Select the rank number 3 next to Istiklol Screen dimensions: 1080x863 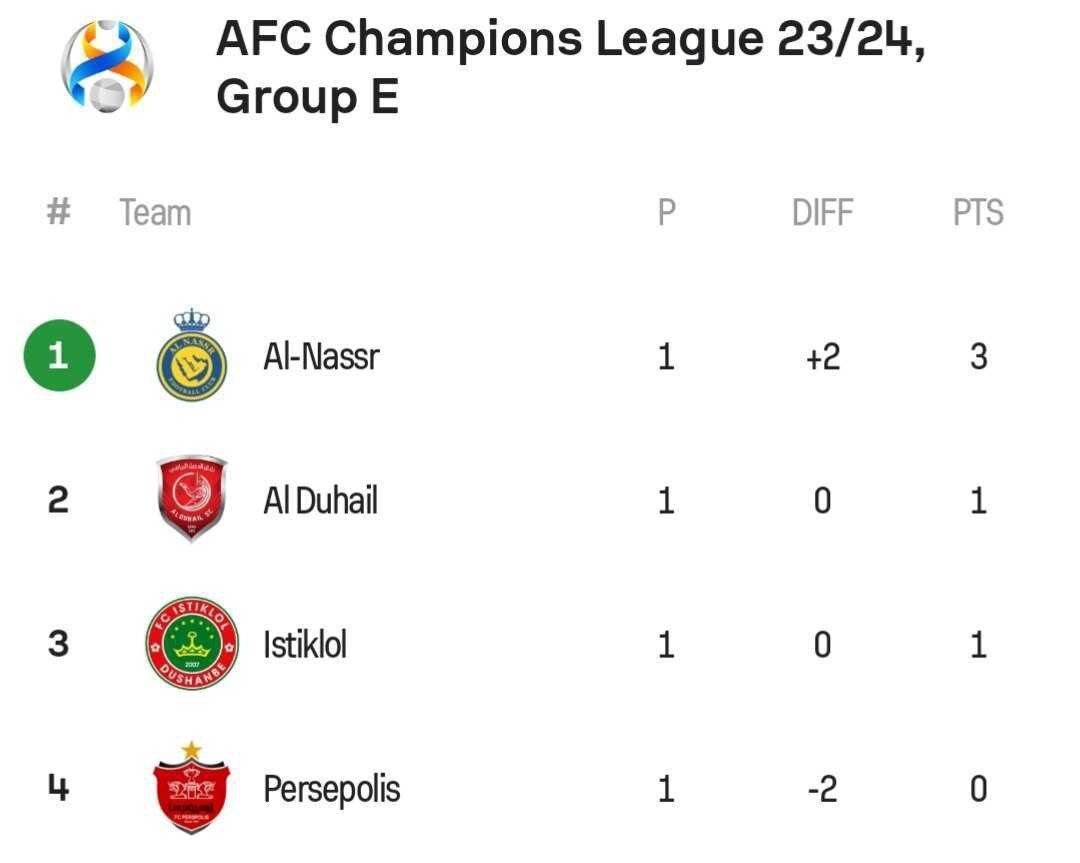click(58, 644)
